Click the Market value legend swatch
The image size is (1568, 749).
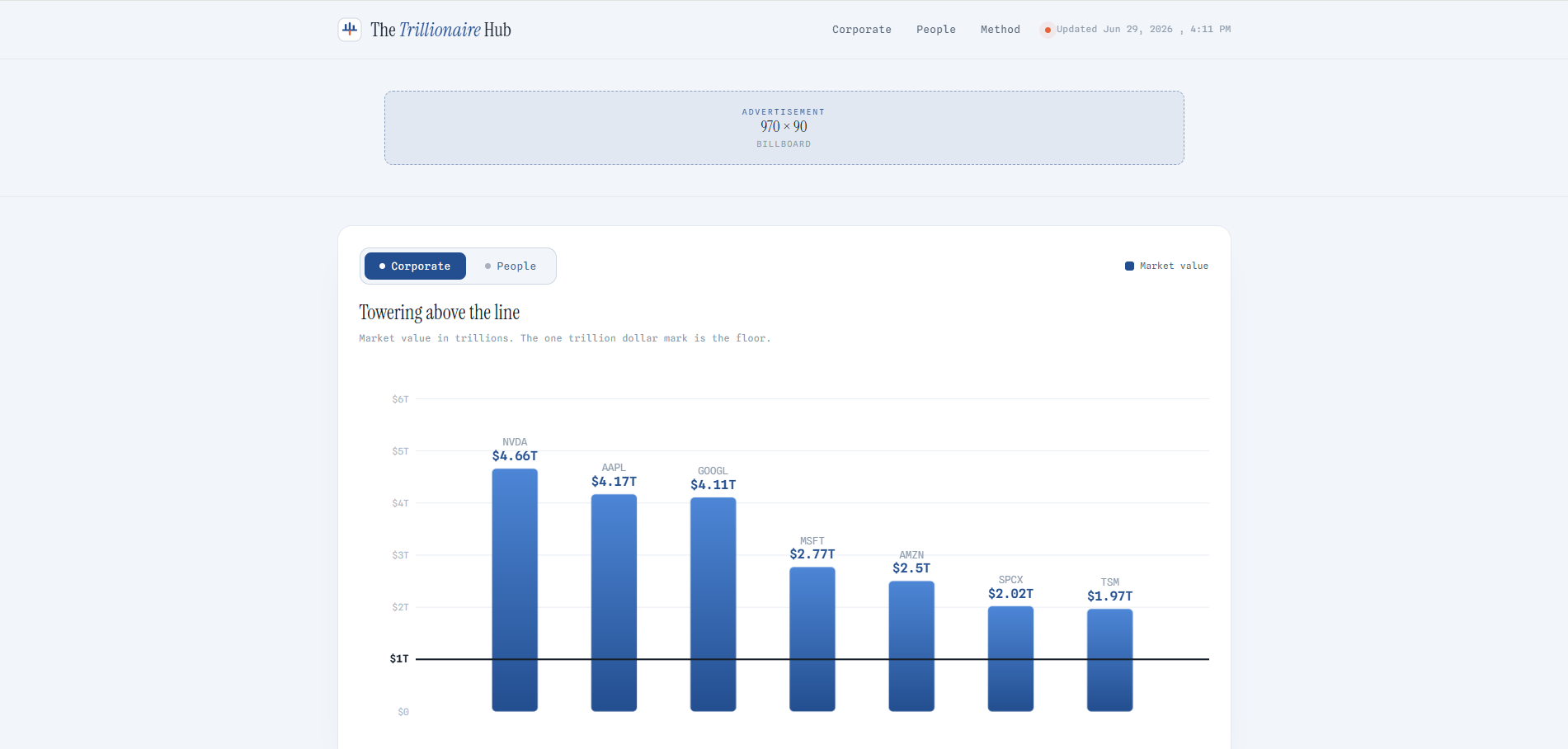(x=1129, y=266)
